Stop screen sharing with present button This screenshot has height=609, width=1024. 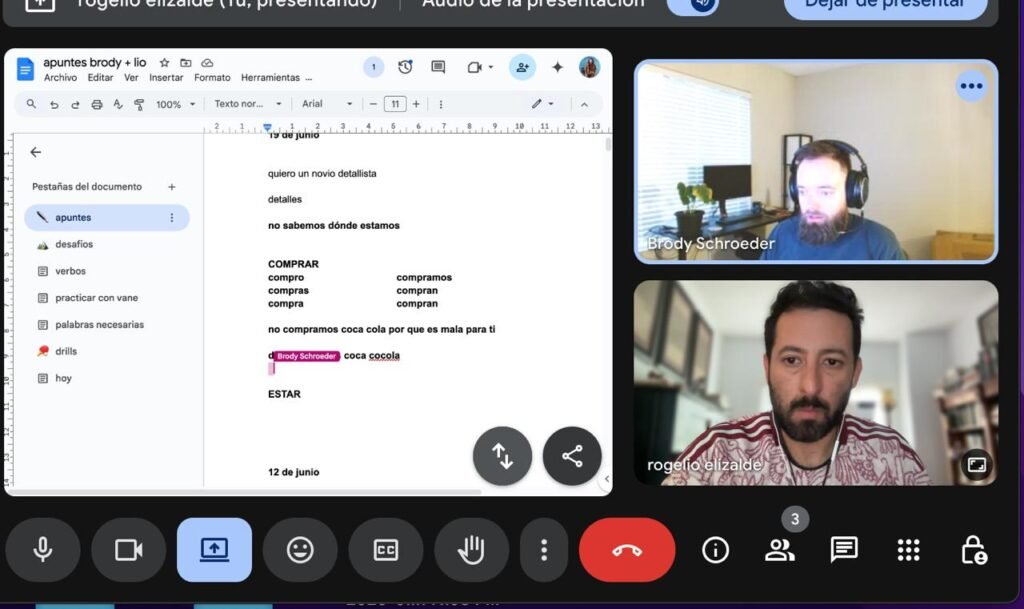pyautogui.click(x=214, y=550)
